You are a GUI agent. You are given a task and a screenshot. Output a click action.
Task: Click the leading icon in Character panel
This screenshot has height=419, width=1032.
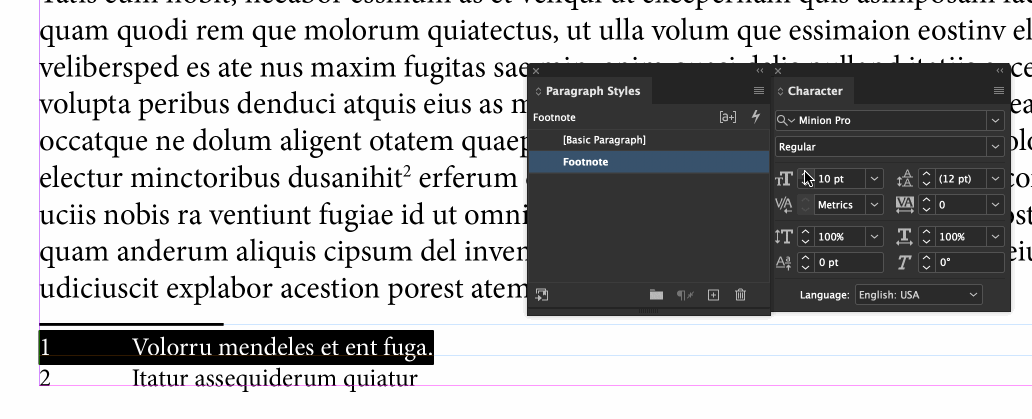(x=905, y=179)
